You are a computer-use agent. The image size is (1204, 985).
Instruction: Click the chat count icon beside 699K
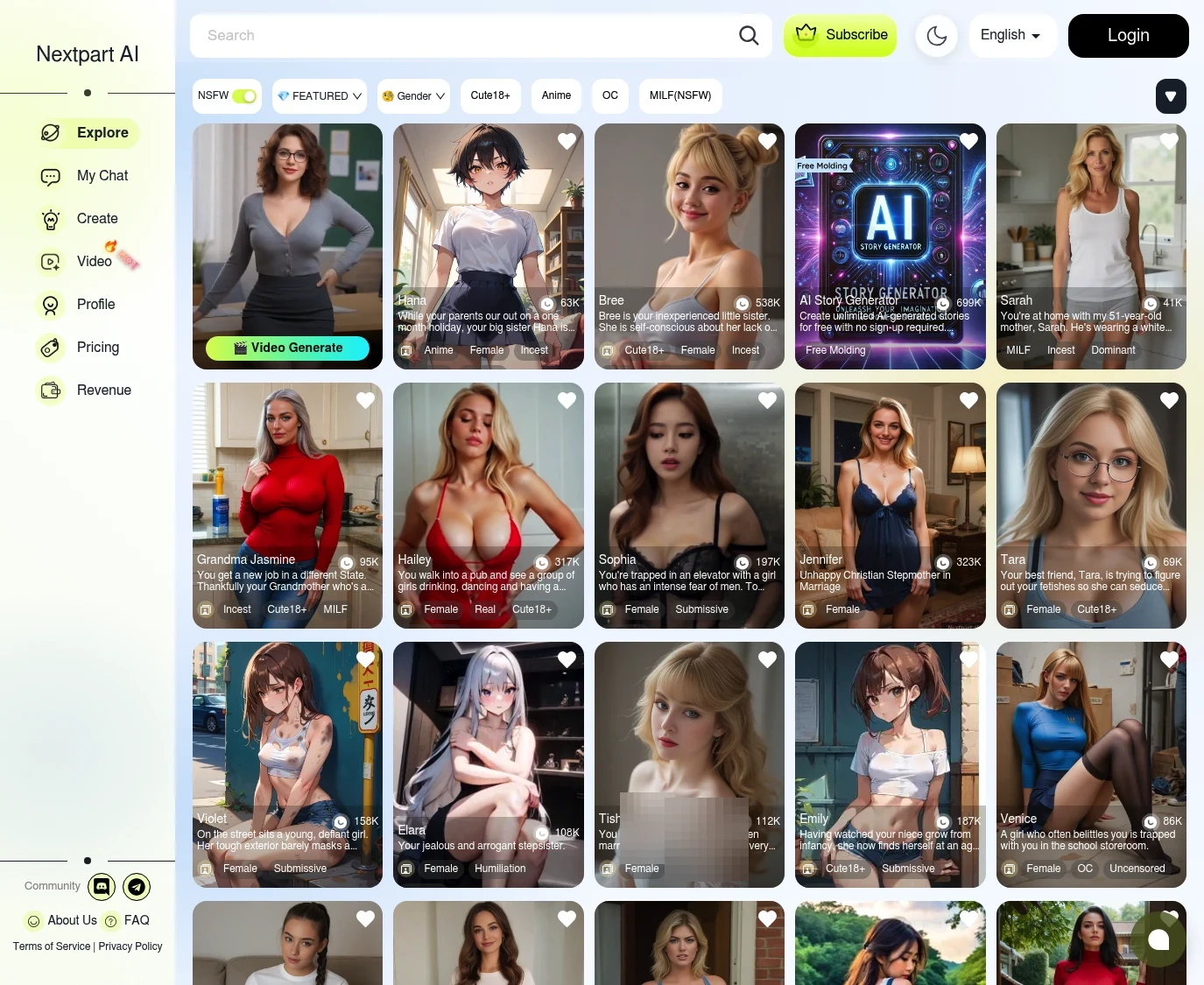click(x=943, y=304)
